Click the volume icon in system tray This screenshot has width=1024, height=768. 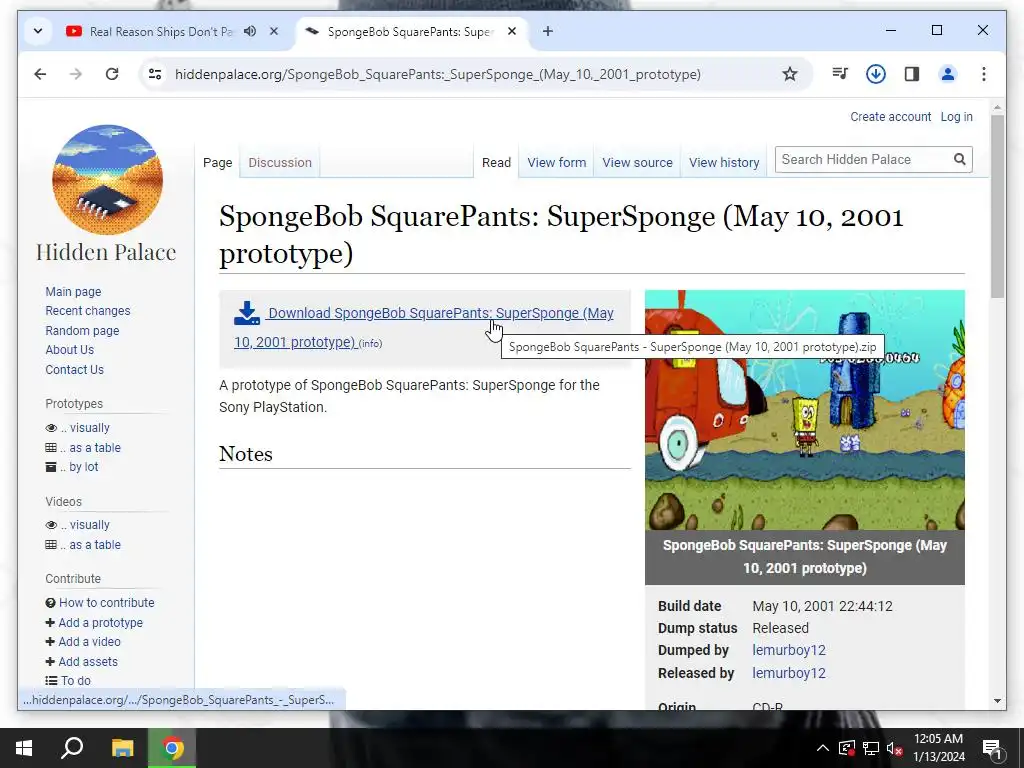[x=894, y=748]
